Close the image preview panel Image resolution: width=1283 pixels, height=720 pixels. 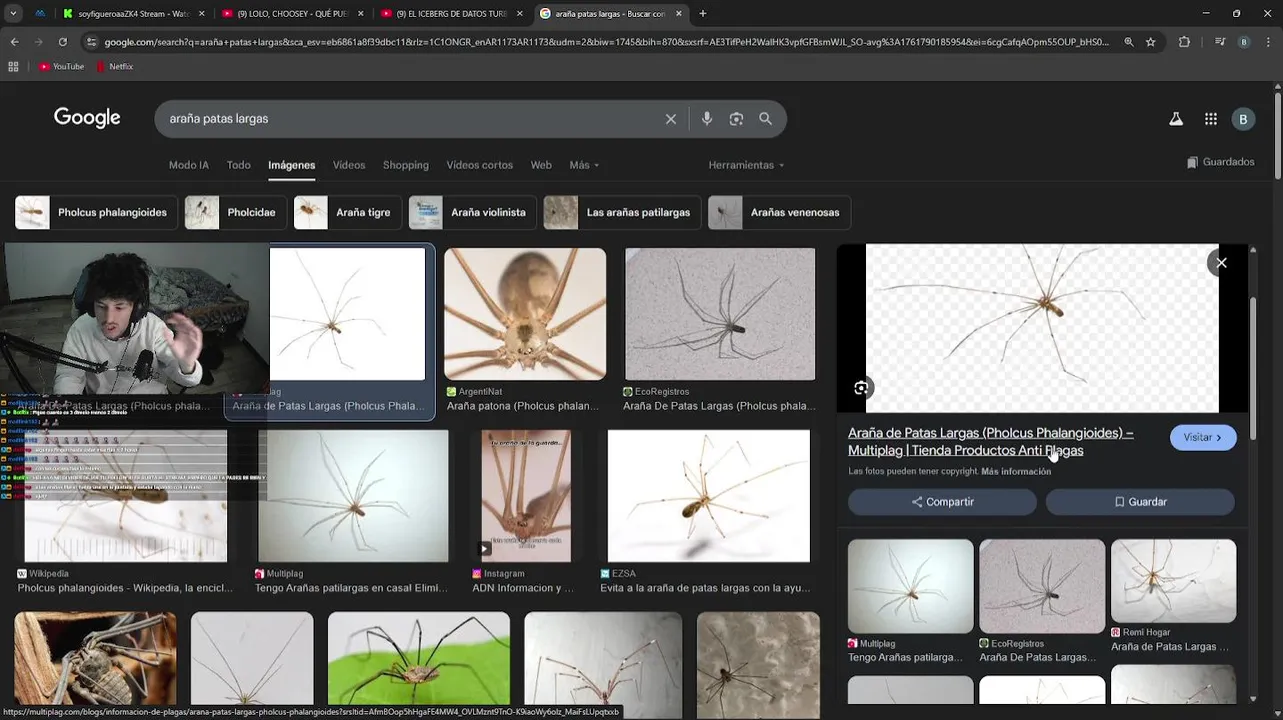[x=1221, y=263]
